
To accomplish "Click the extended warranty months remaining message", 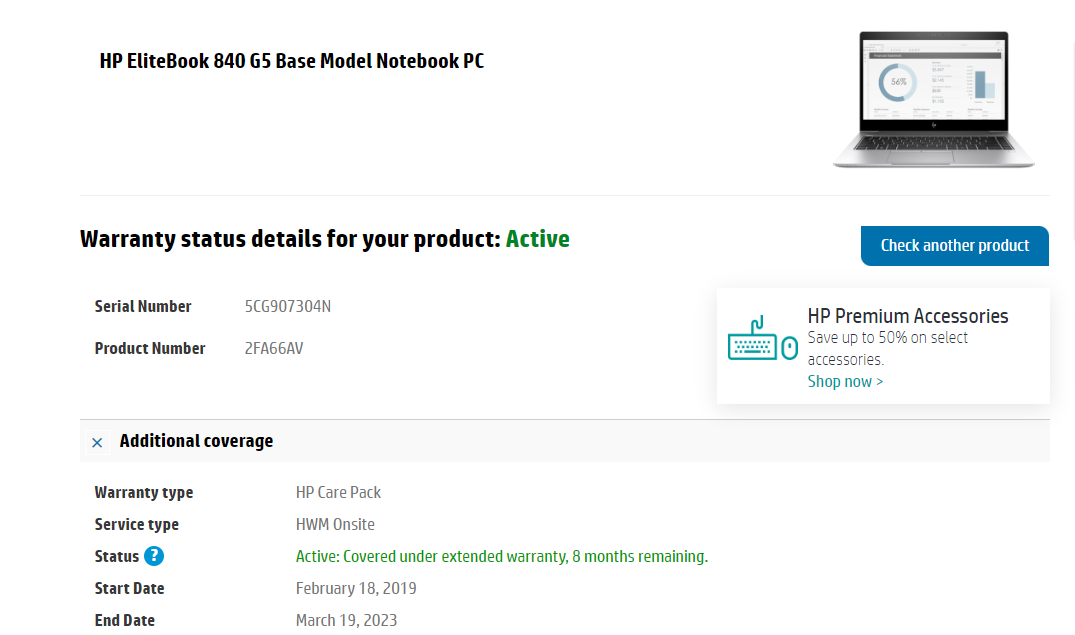I will 501,557.
